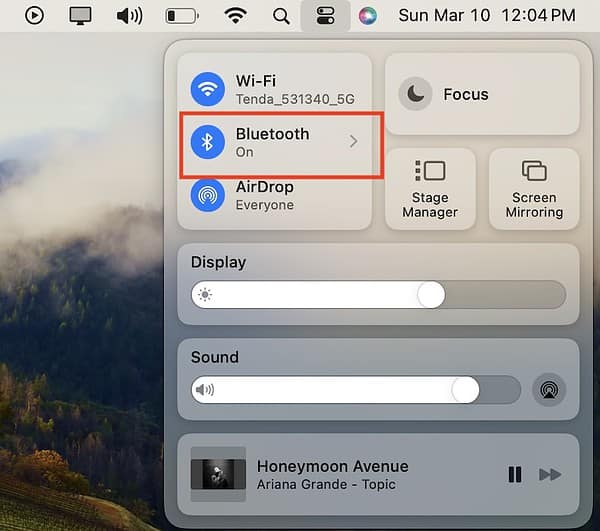Image resolution: width=600 pixels, height=531 pixels.
Task: Open the Wi-Fi menu bar icon
Action: tap(235, 16)
